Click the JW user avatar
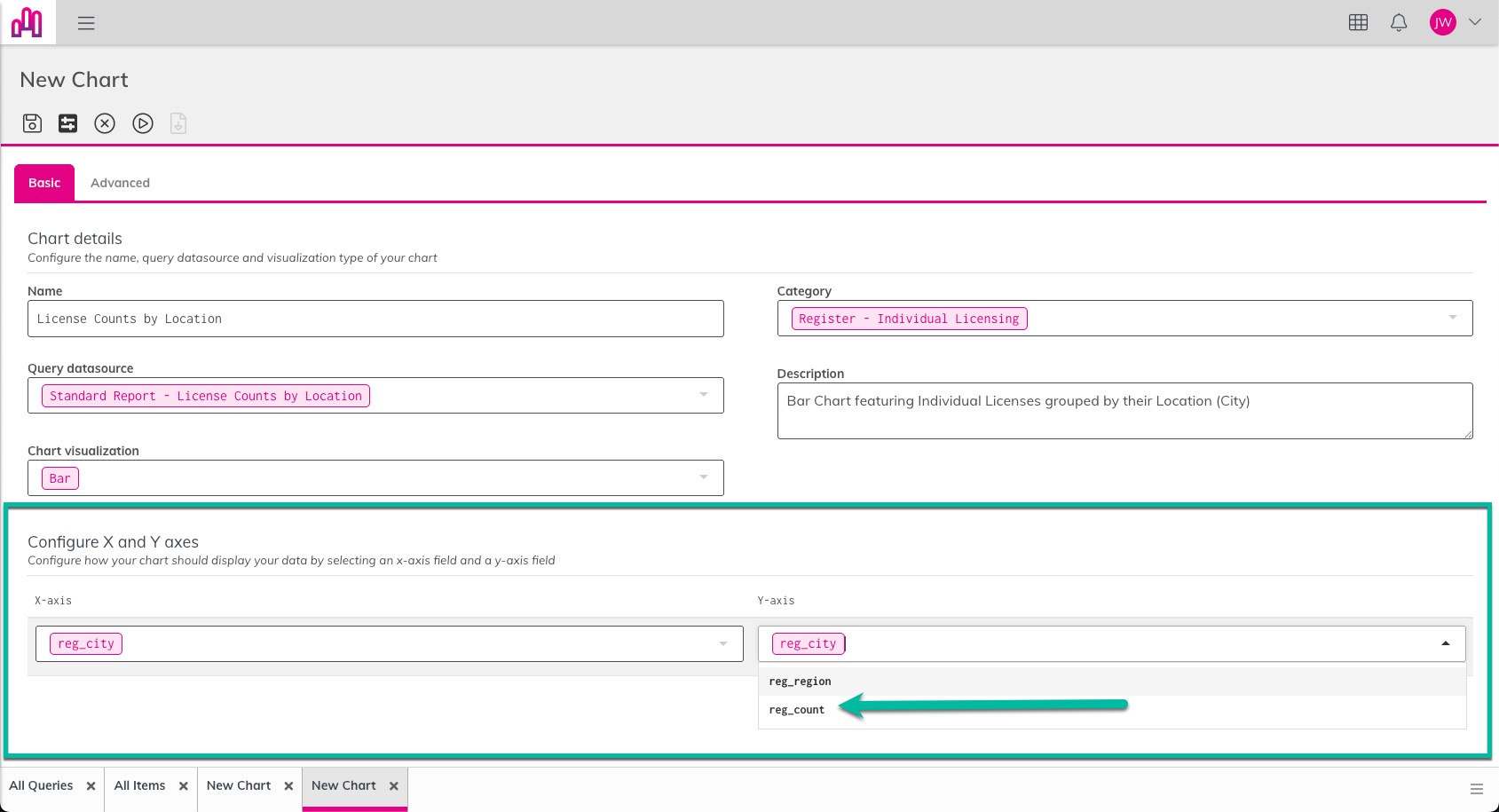Image resolution: width=1499 pixels, height=812 pixels. (1443, 22)
